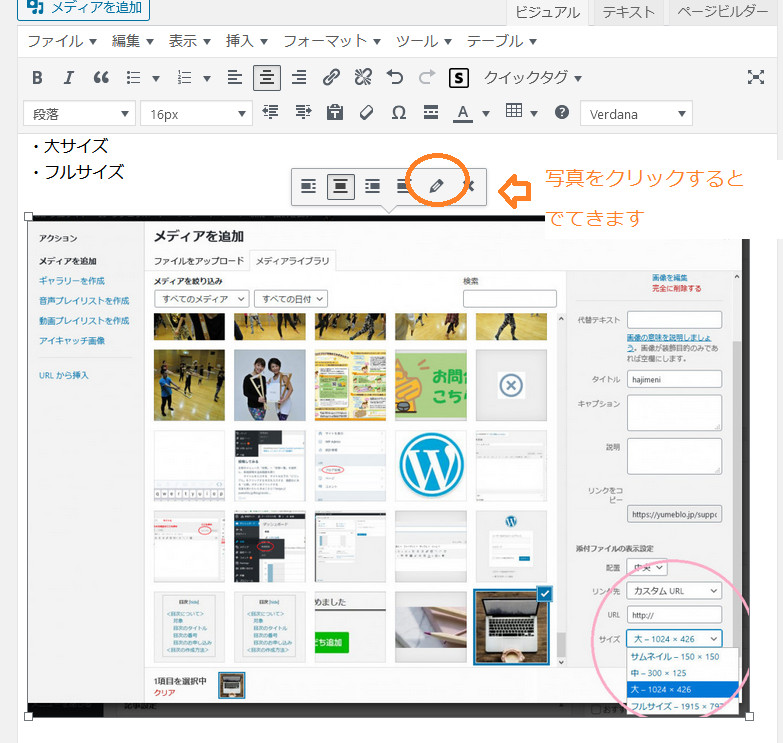Open the 表示 menu
Screen dimensions: 783x743
point(189,41)
